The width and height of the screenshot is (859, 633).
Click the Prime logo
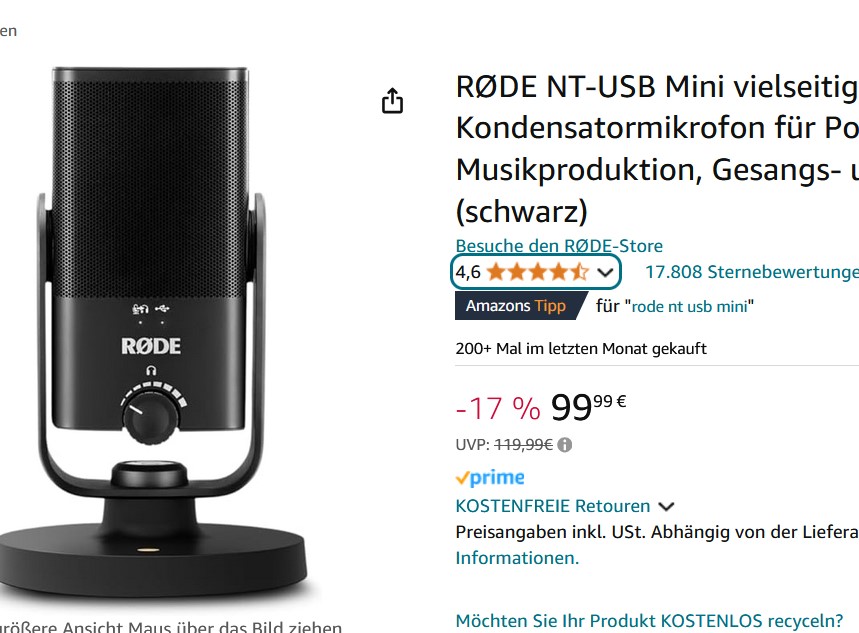pos(490,477)
